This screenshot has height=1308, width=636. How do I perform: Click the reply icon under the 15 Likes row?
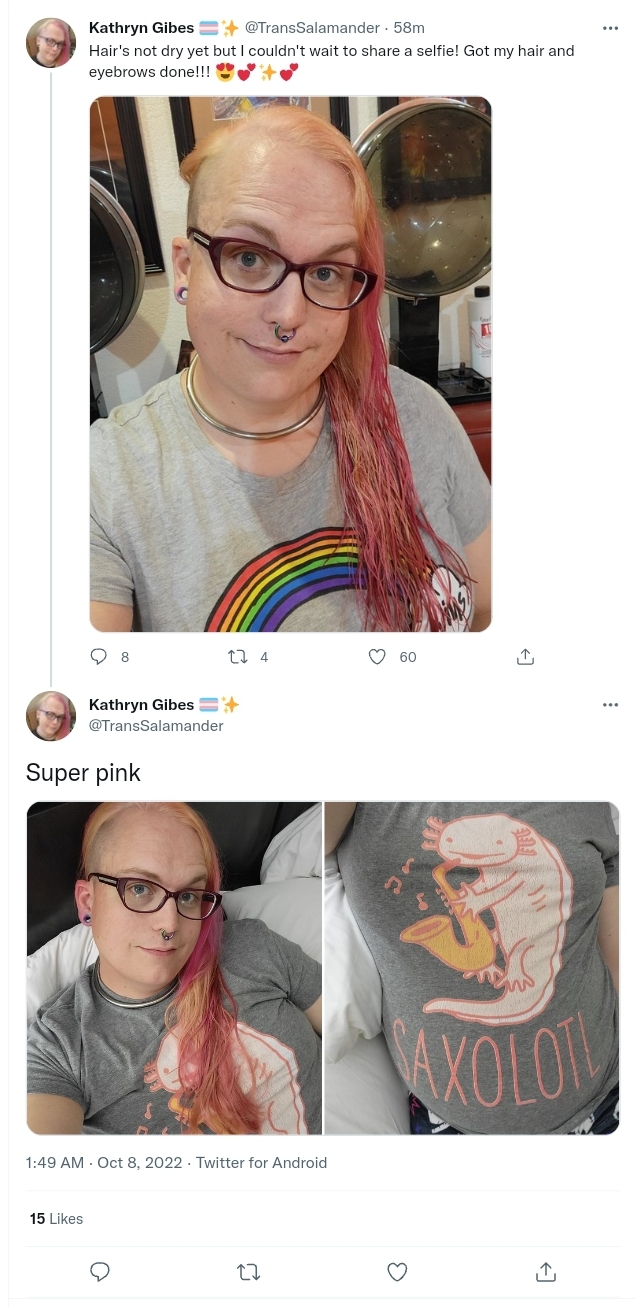pos(100,1272)
